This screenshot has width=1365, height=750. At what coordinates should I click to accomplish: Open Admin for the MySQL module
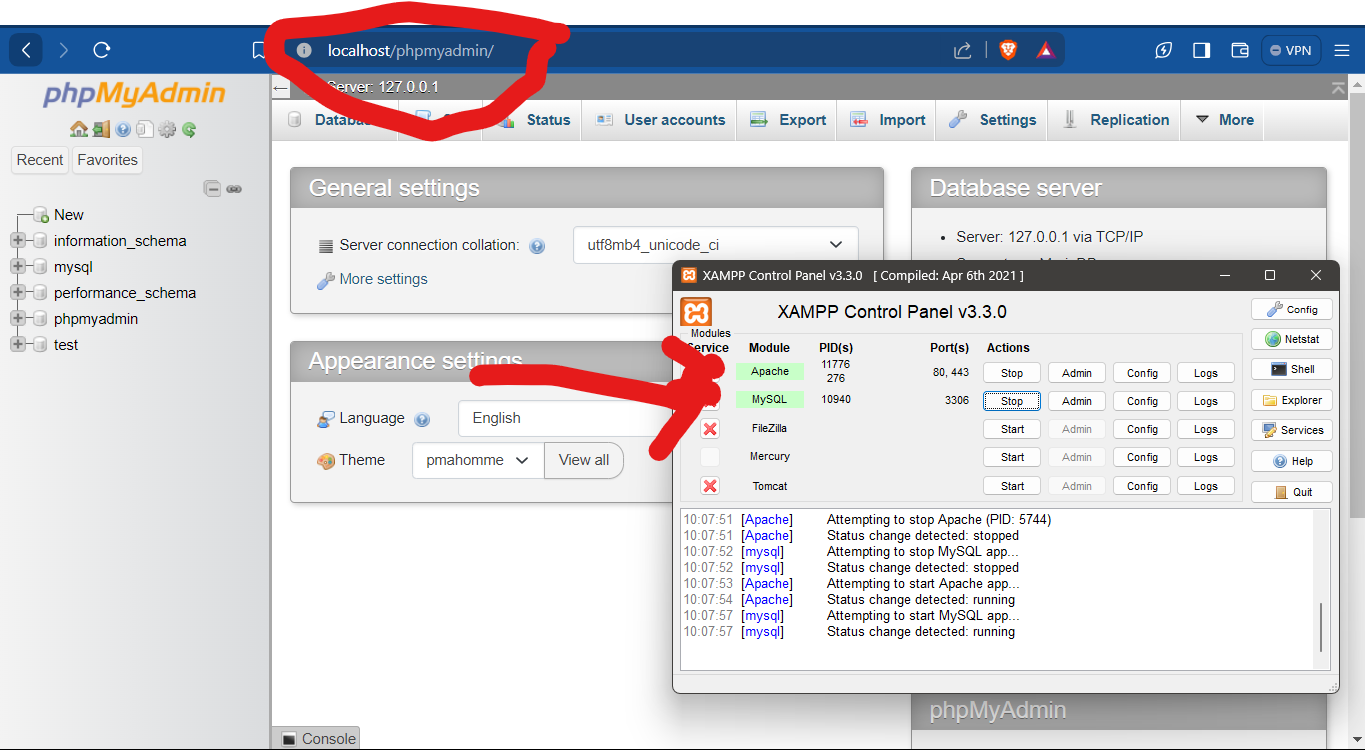[x=1077, y=401]
